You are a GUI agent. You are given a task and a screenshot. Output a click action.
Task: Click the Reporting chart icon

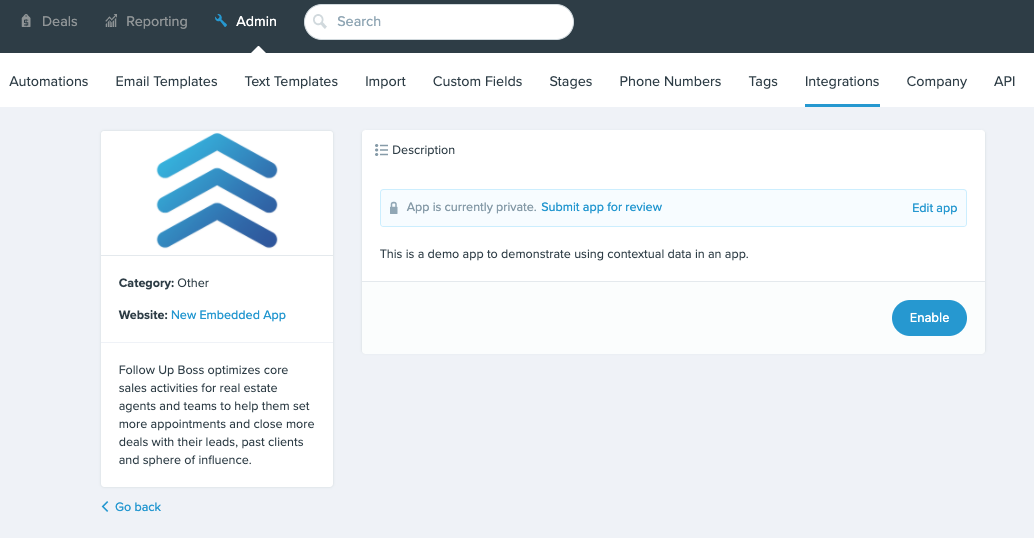tap(111, 21)
